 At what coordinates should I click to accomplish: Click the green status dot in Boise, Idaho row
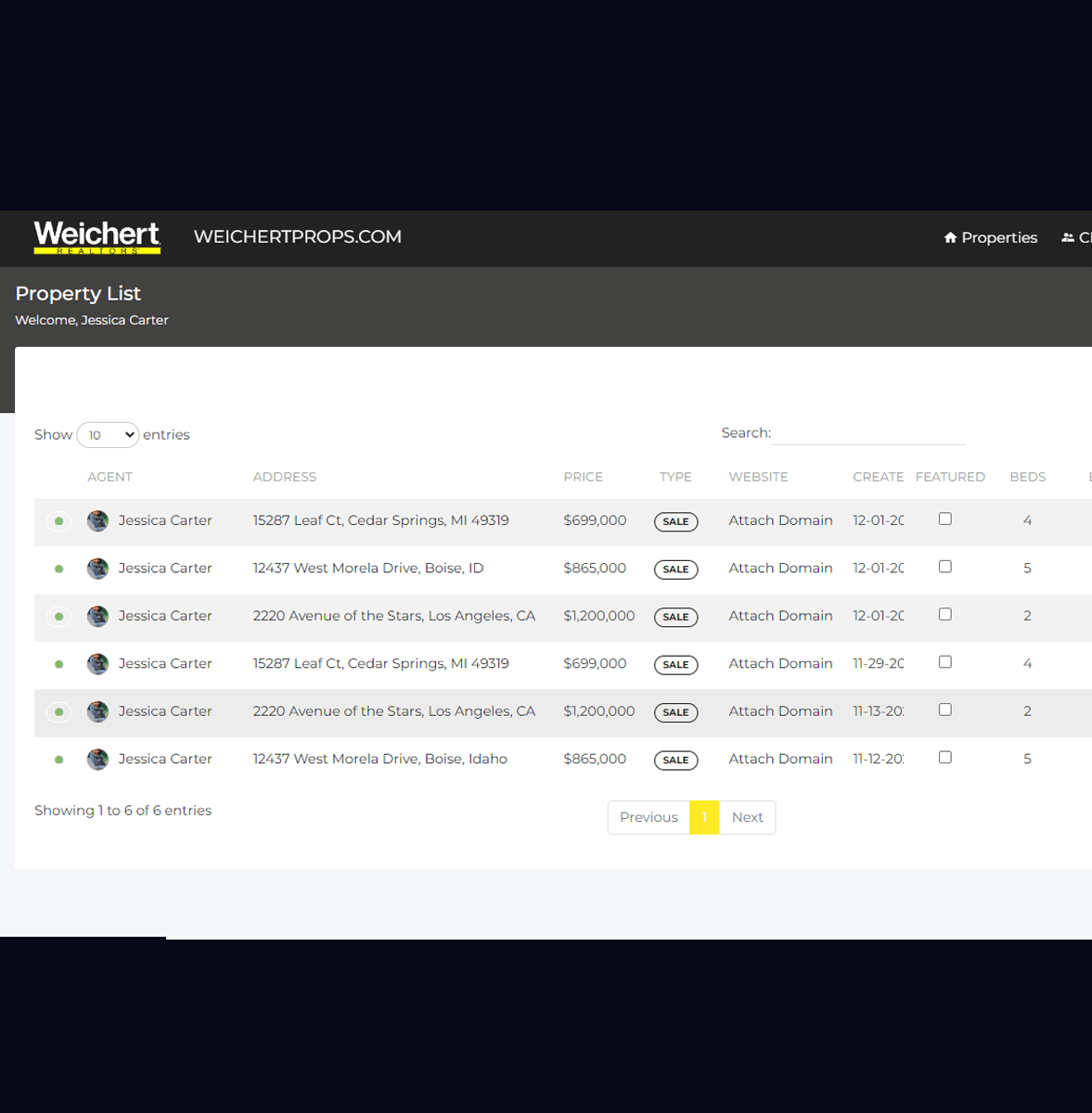tap(59, 760)
